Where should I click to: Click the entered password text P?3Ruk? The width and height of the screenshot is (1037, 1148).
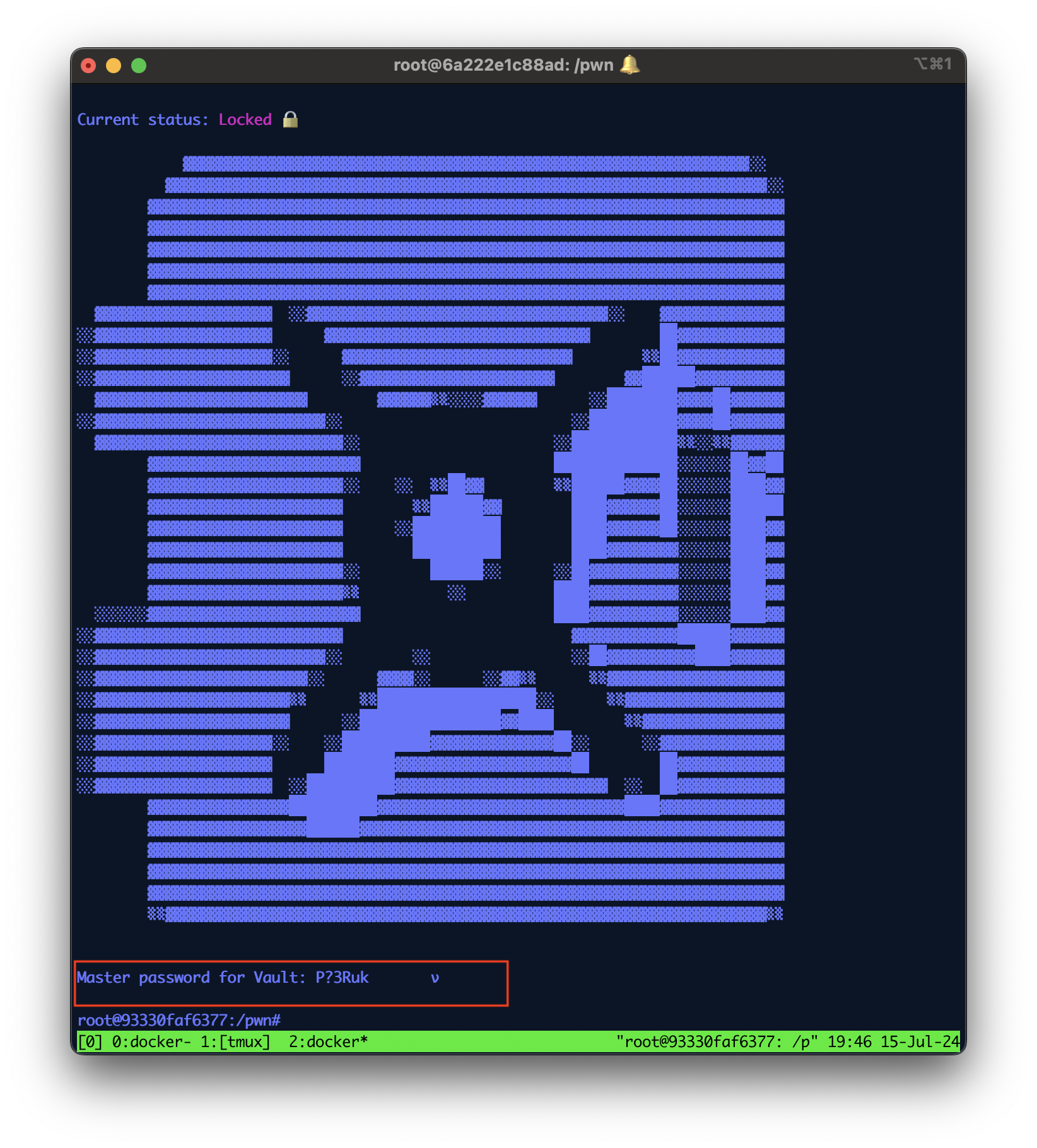click(342, 978)
